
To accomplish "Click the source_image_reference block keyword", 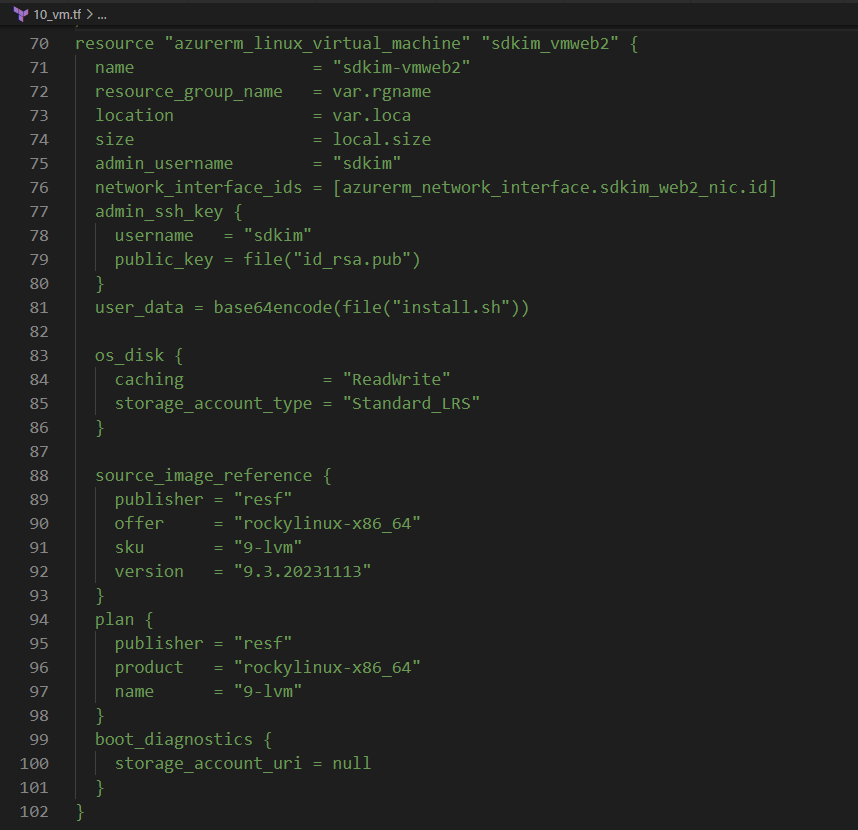I will click(204, 476).
